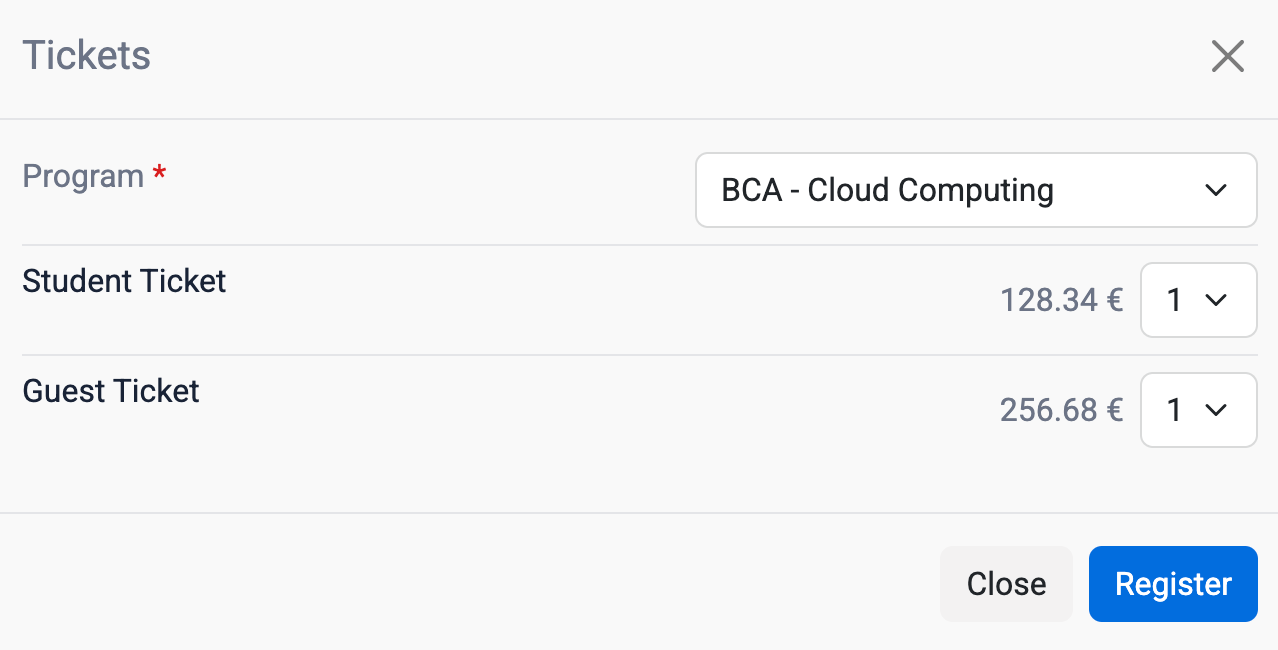
Task: Select the Guest Ticket row label
Action: (x=111, y=391)
